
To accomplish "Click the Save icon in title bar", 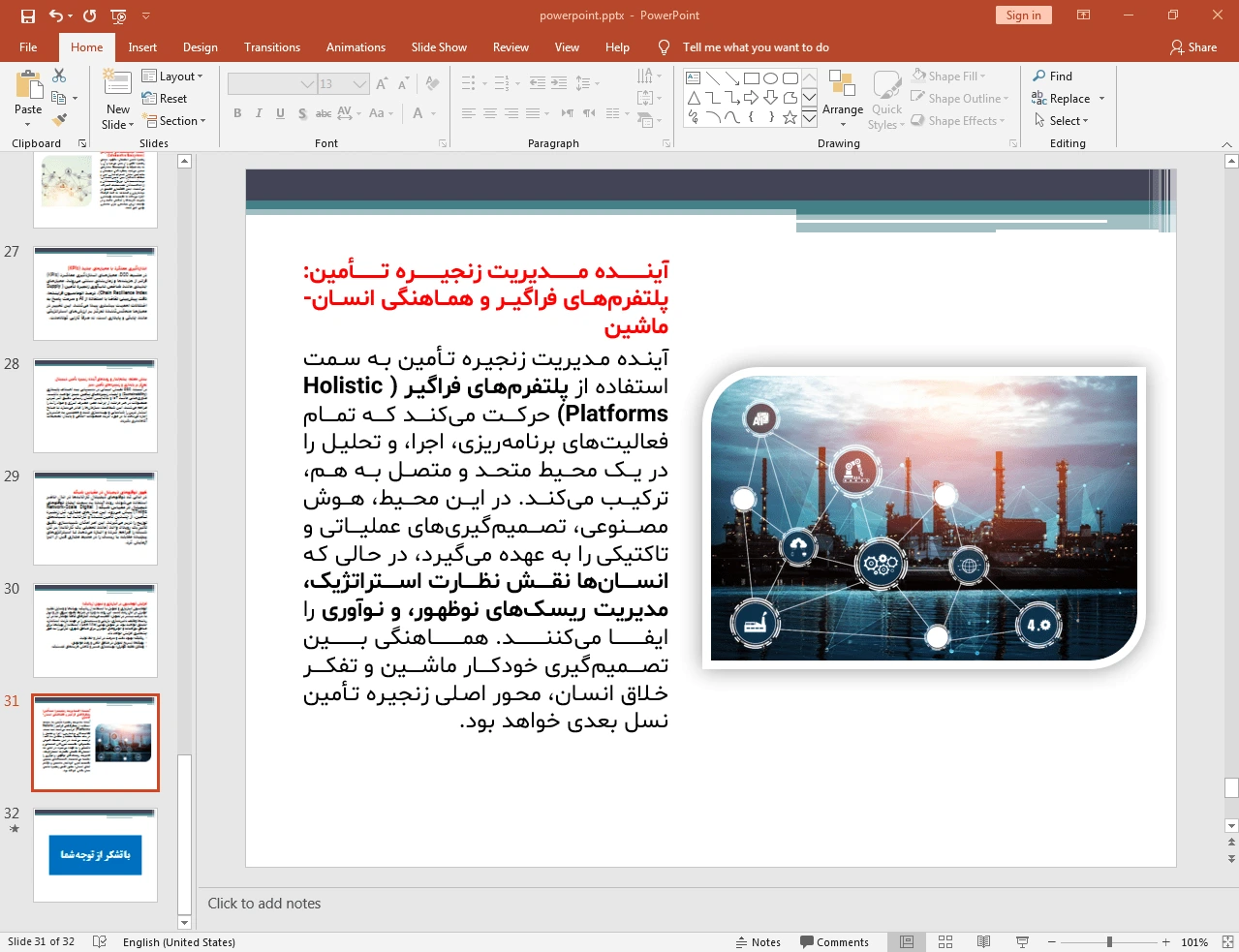I will click(x=27, y=15).
